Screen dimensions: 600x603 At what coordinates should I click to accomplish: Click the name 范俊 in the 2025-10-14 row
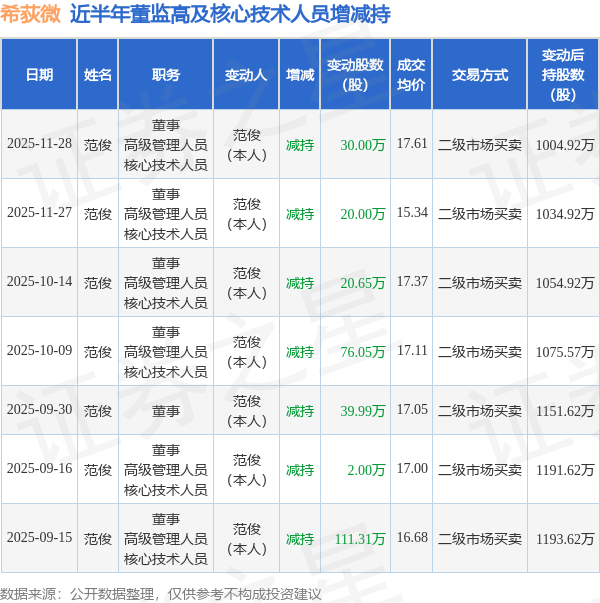(x=98, y=283)
